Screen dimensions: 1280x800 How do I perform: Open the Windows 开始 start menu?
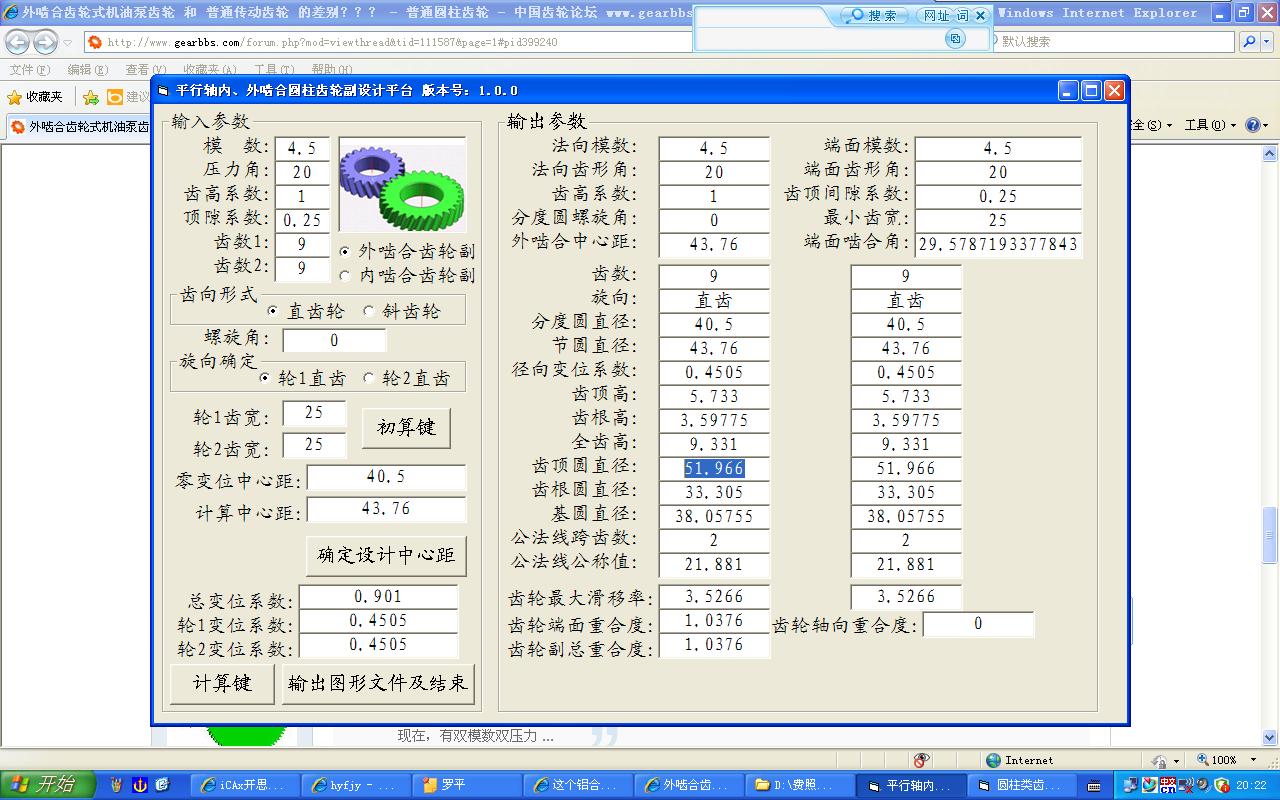click(48, 784)
